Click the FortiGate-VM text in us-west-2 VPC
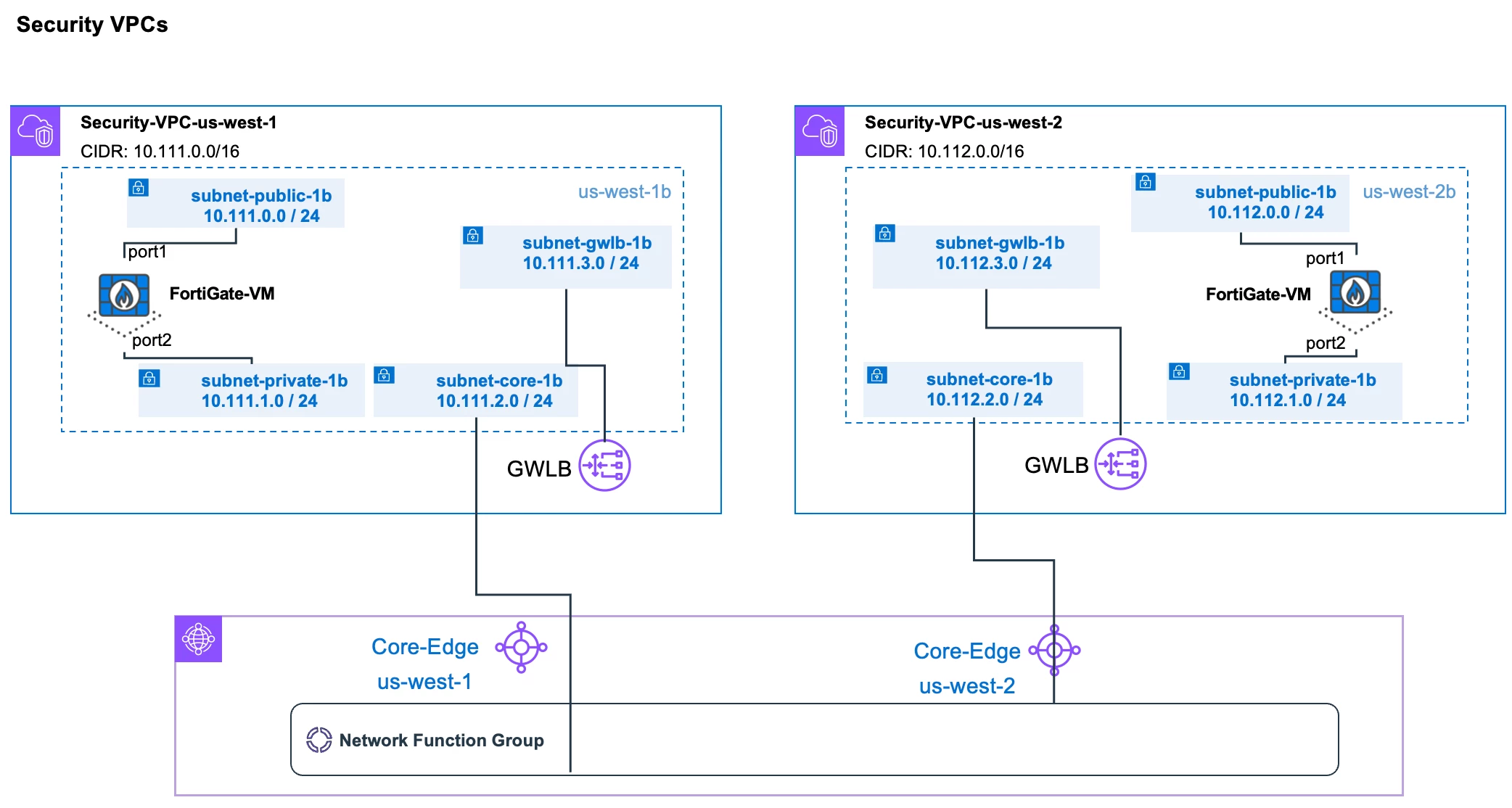Image resolution: width=1512 pixels, height=808 pixels. (x=1258, y=294)
